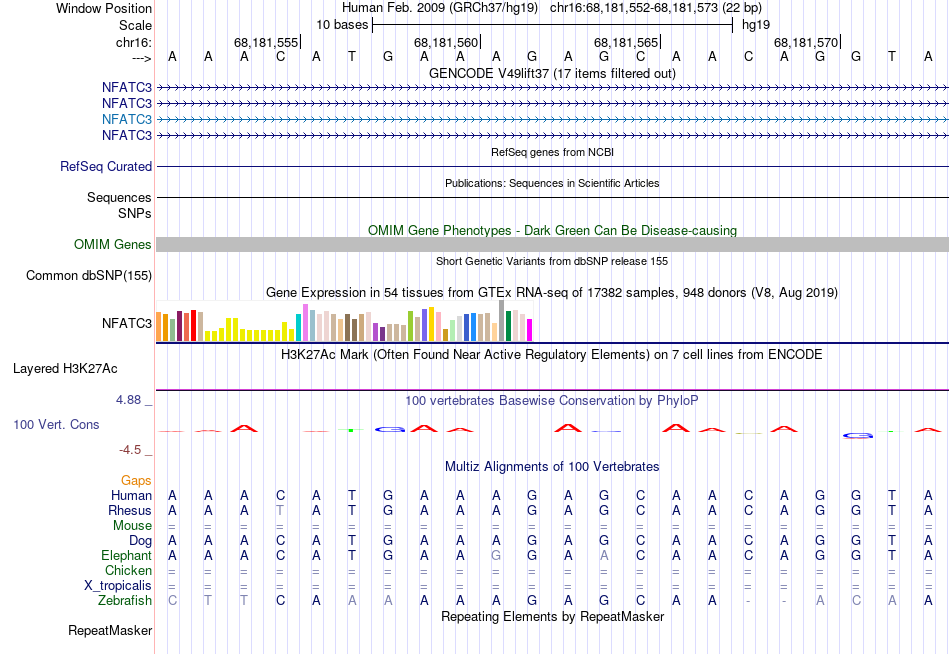This screenshot has height=654, width=950.
Task: Open the OMIM Genes track label
Action: point(113,245)
